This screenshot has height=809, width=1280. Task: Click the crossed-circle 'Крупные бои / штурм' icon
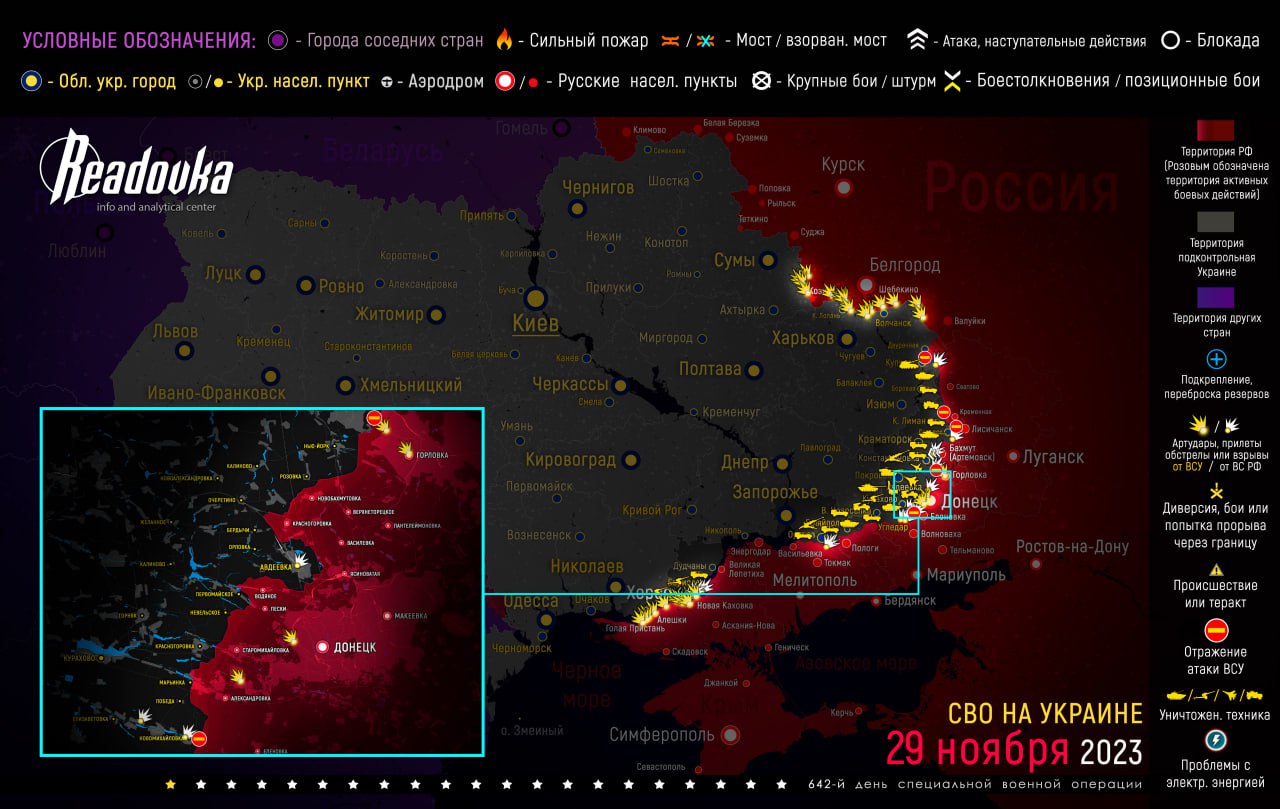coord(761,81)
